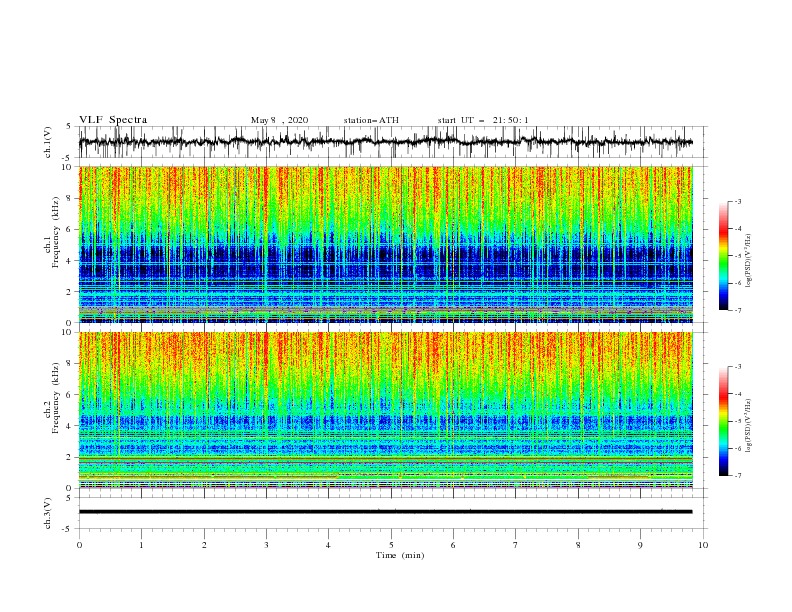The width and height of the screenshot is (792, 612).
Task: Click time axis tick label "5"
Action: point(391,545)
